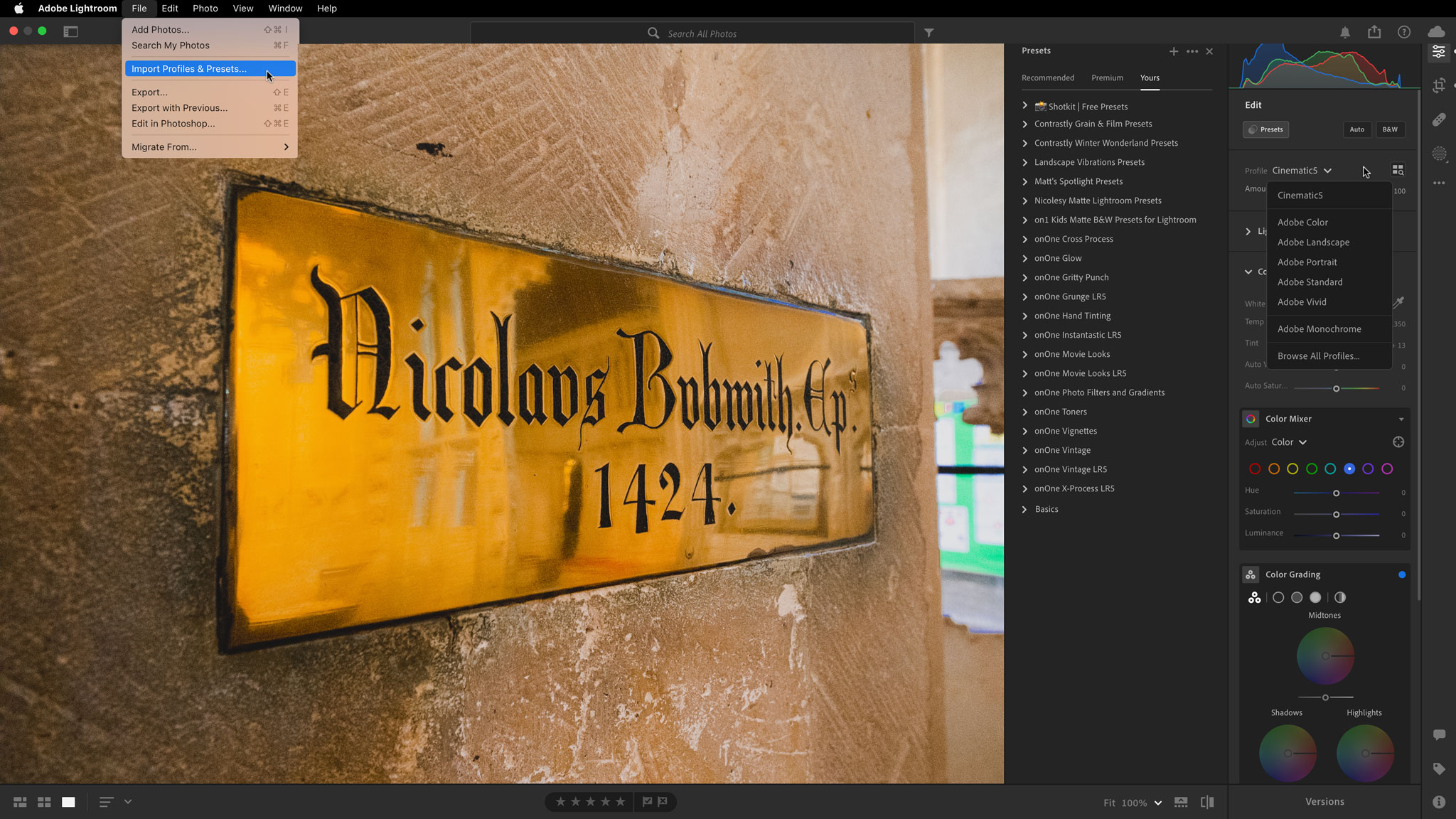Select the red color circle in Color Mixer
The height and width of the screenshot is (819, 1456).
(x=1255, y=469)
